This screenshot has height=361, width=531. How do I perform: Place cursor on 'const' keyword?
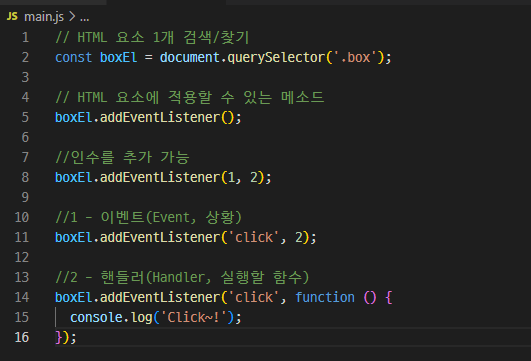pyautogui.click(x=73, y=57)
